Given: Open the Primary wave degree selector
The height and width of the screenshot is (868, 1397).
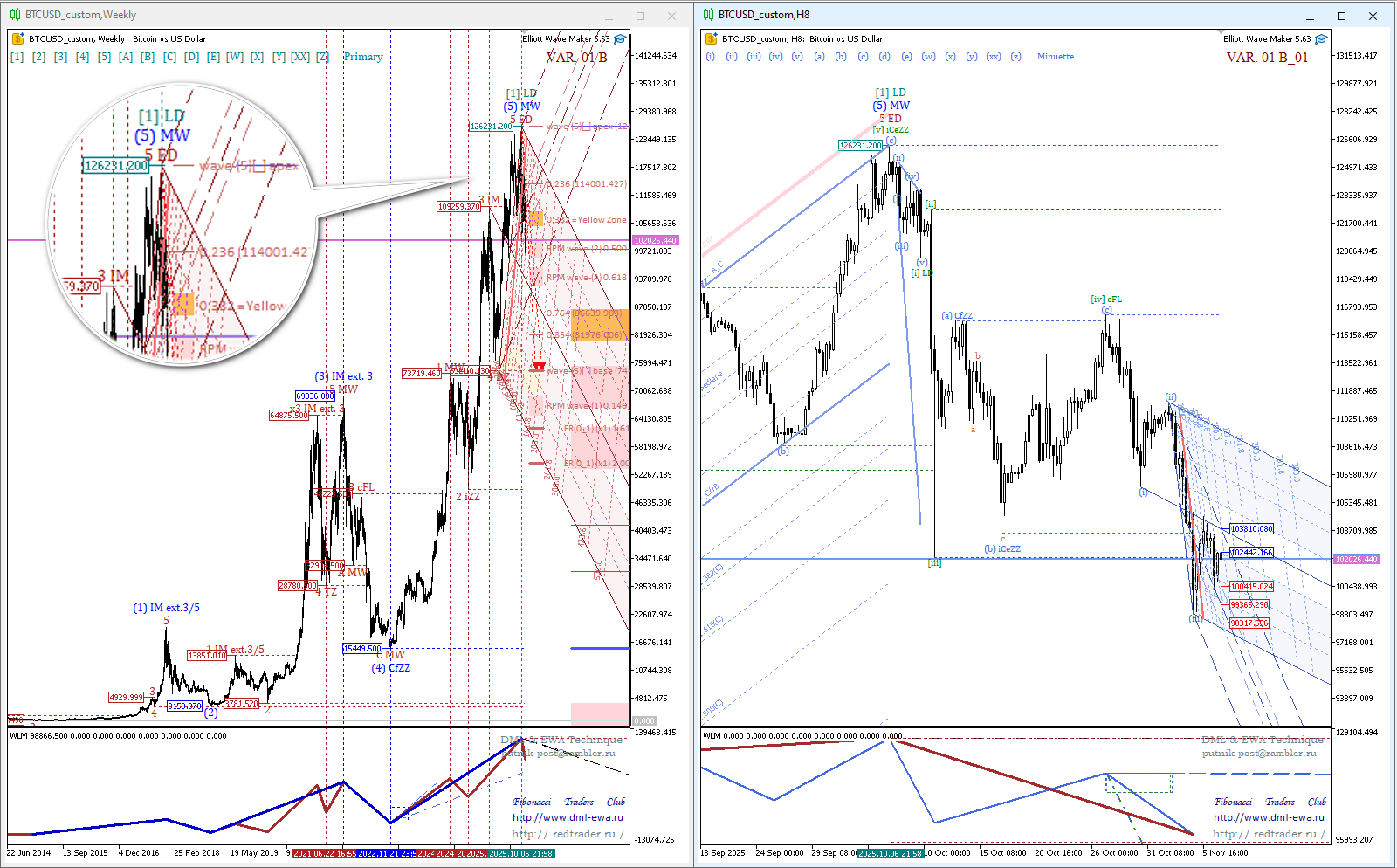Looking at the screenshot, I should click(x=363, y=57).
